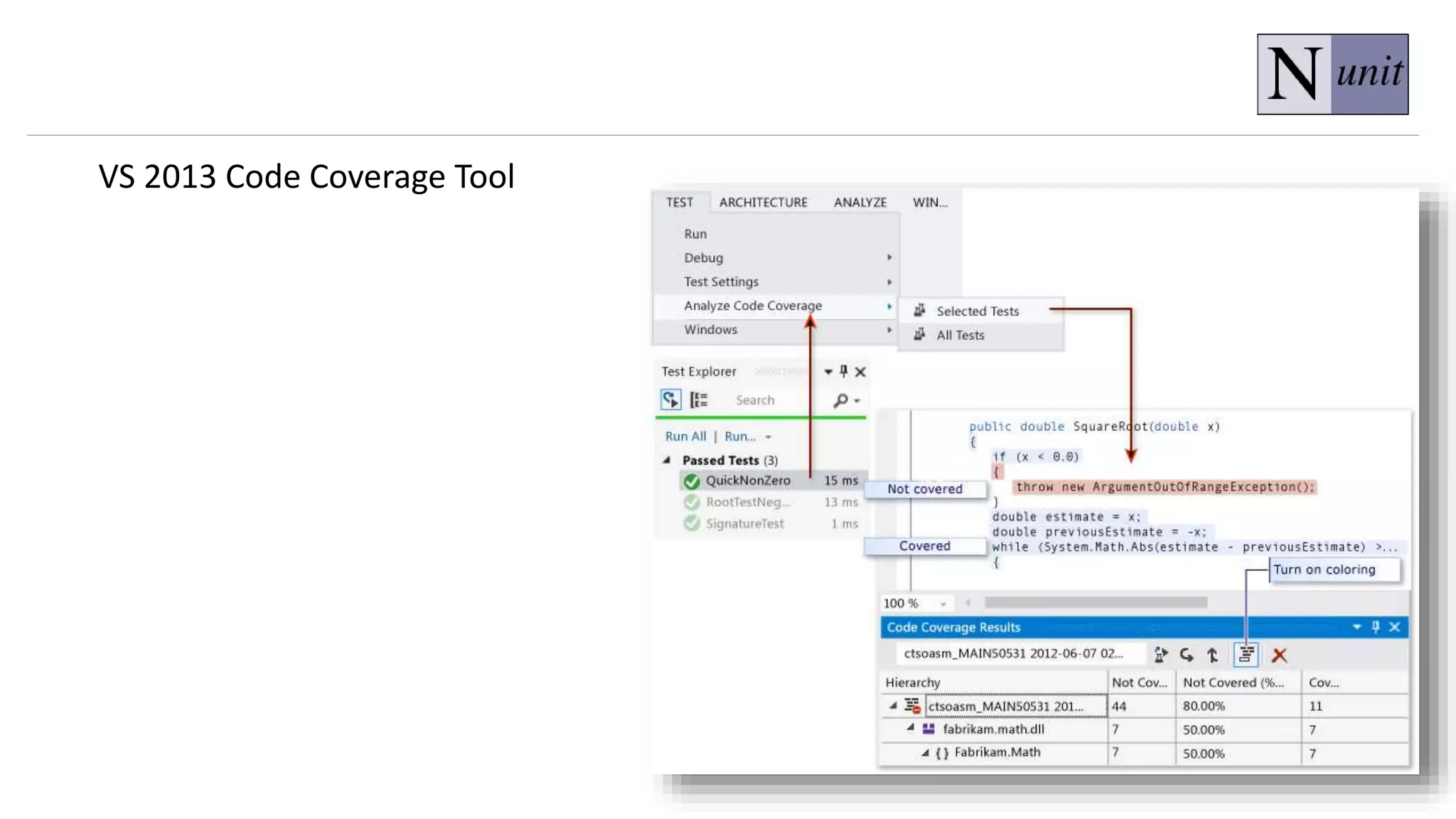Image resolution: width=1456 pixels, height=819 pixels.
Task: Click the SquareRoot method signature
Action: 1094,427
